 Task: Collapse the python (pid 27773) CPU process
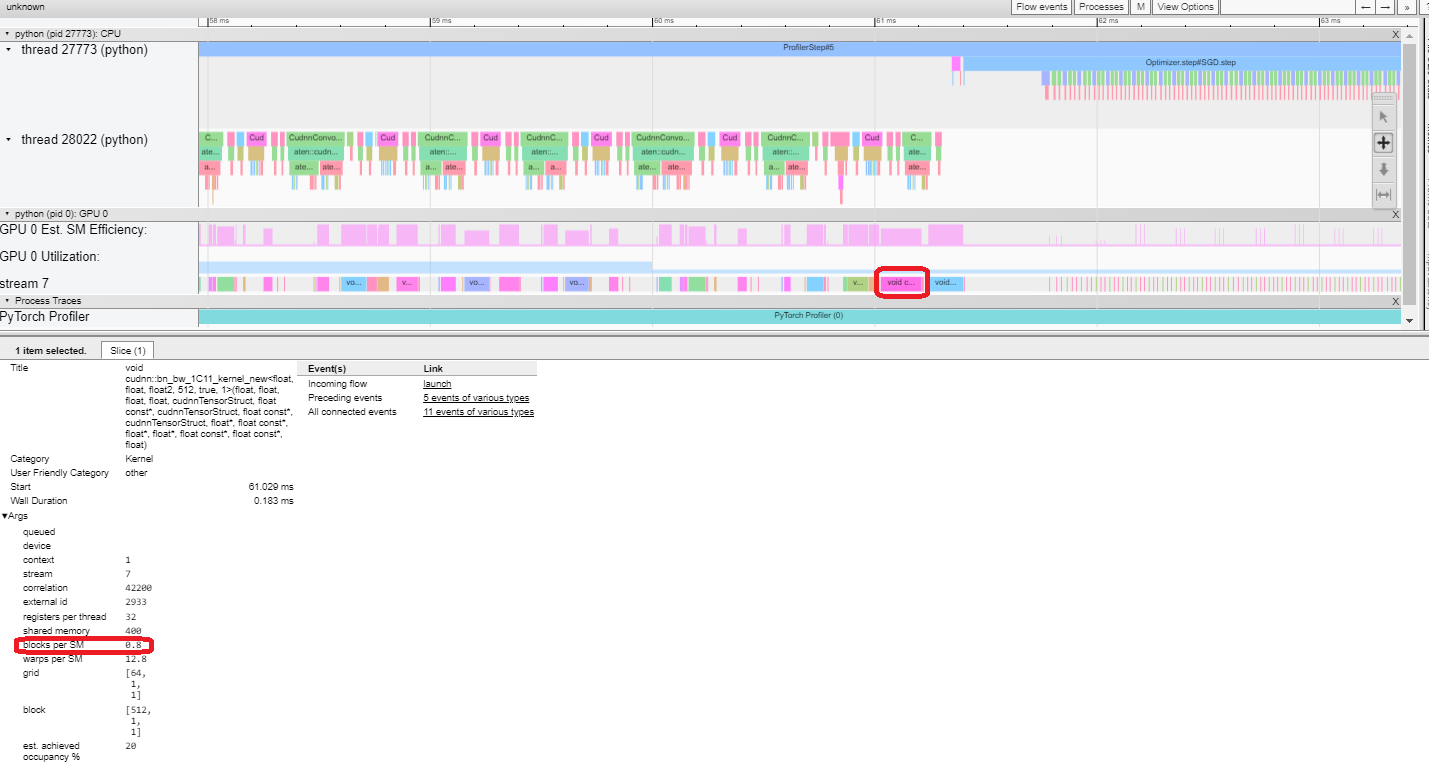[7, 34]
